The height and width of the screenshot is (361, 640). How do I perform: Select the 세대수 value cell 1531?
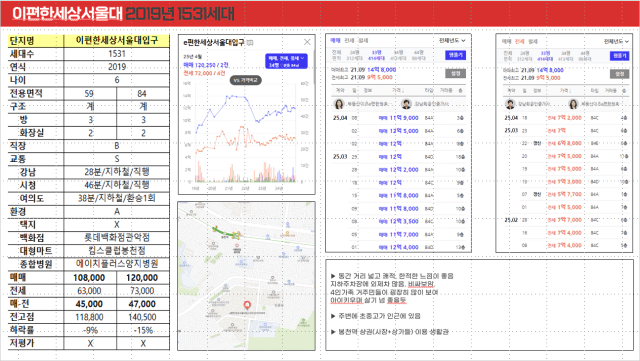(117, 54)
